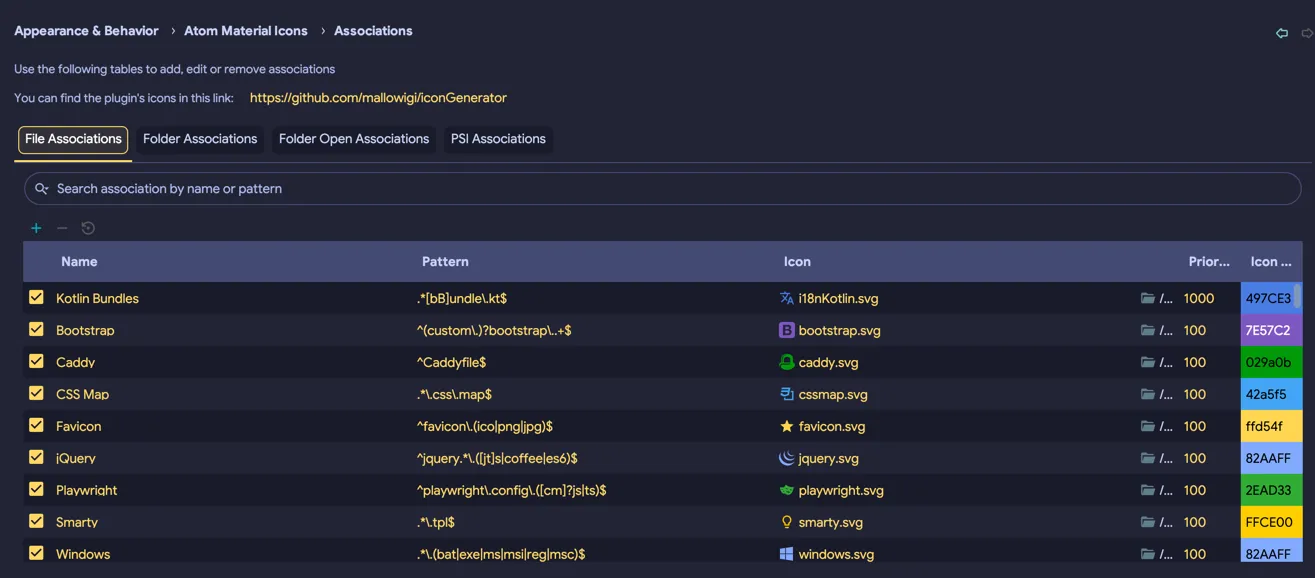Disable the jQuery association

tap(36, 457)
